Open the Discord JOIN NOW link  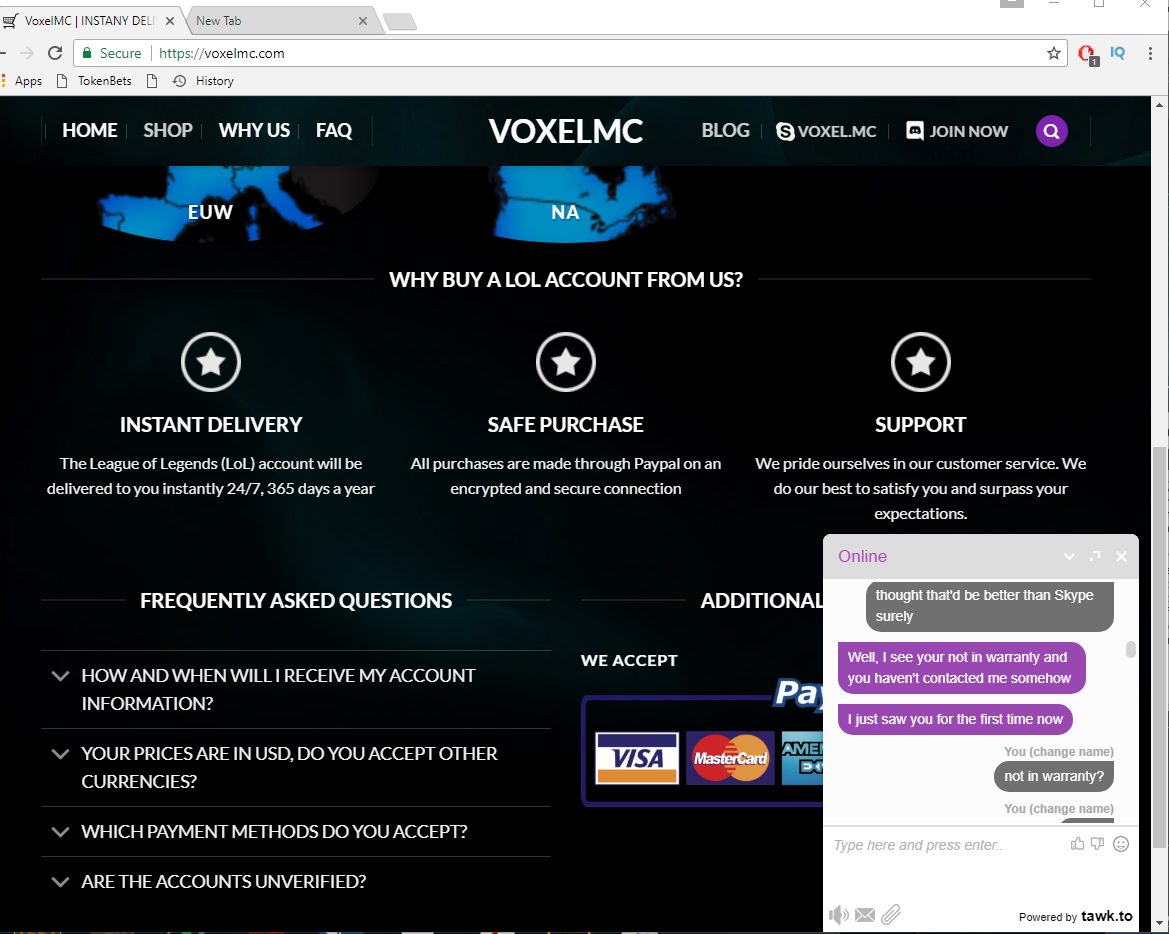[x=957, y=131]
